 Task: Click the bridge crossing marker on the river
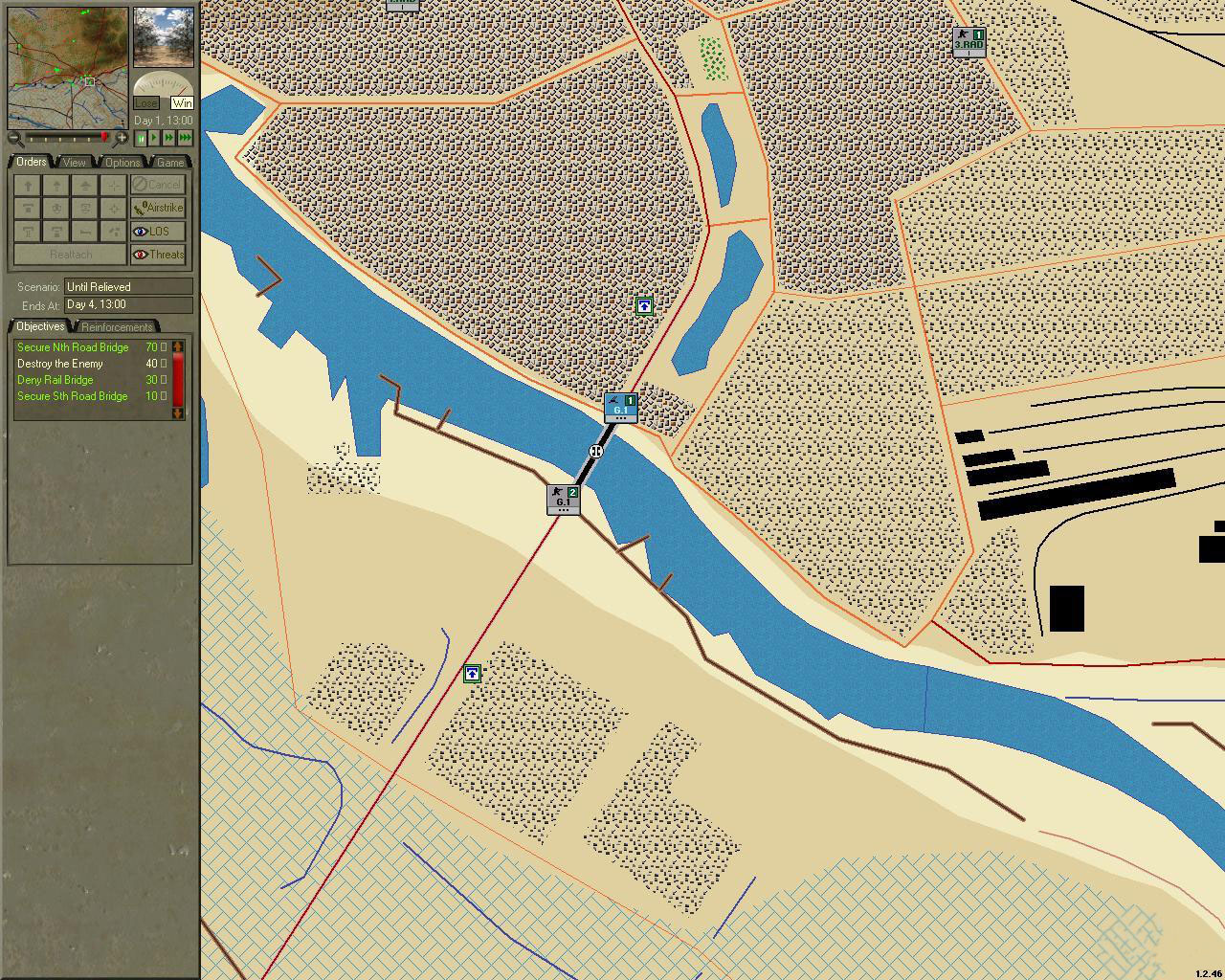pos(595,451)
